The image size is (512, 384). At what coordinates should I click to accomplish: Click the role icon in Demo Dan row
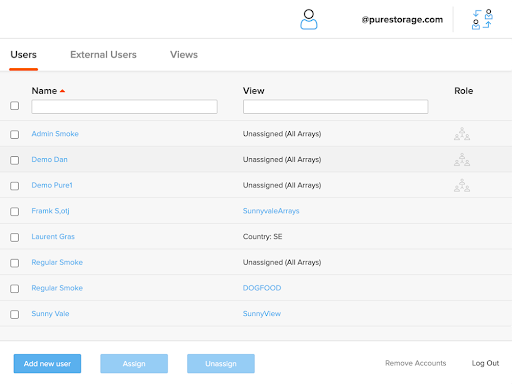[x=462, y=159]
